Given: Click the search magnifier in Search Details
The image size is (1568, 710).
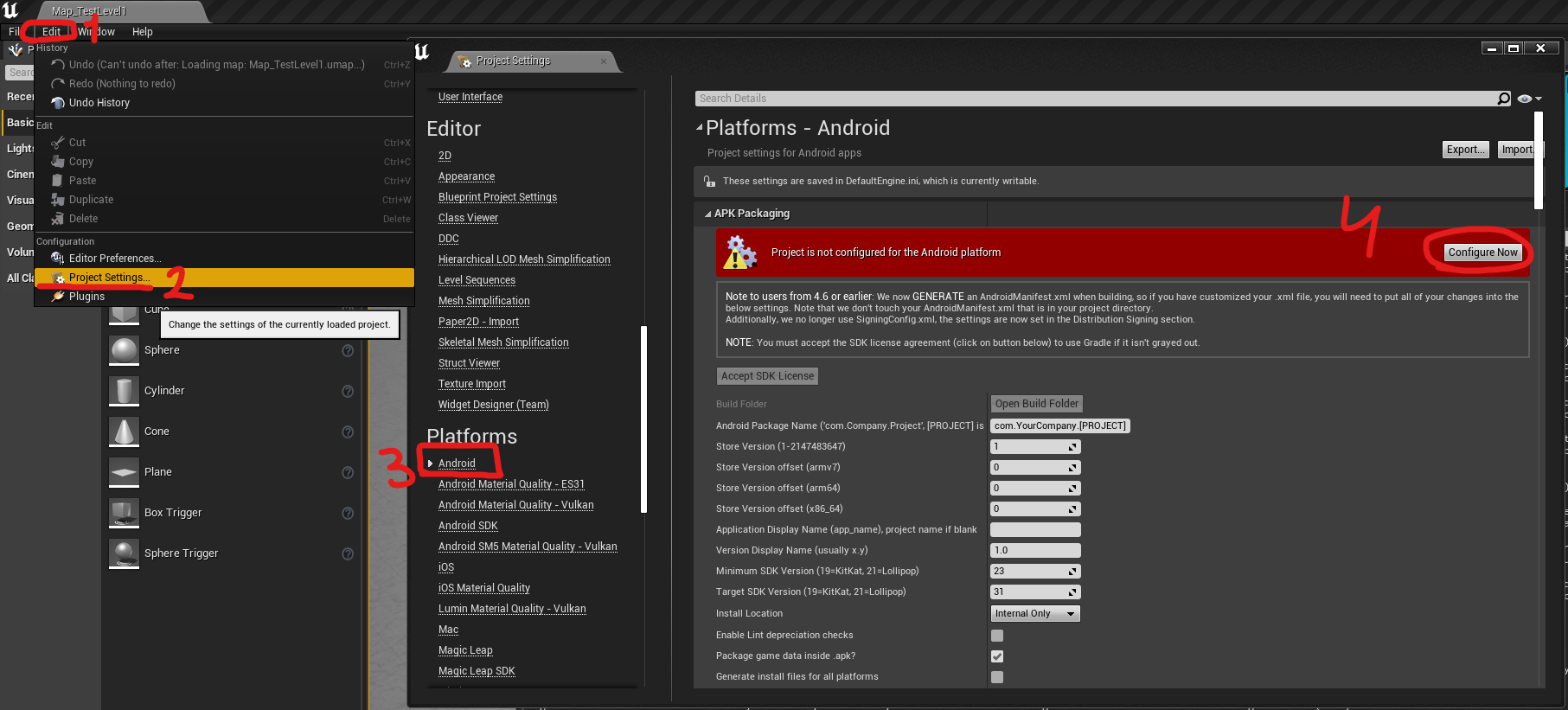Looking at the screenshot, I should pyautogui.click(x=1504, y=99).
